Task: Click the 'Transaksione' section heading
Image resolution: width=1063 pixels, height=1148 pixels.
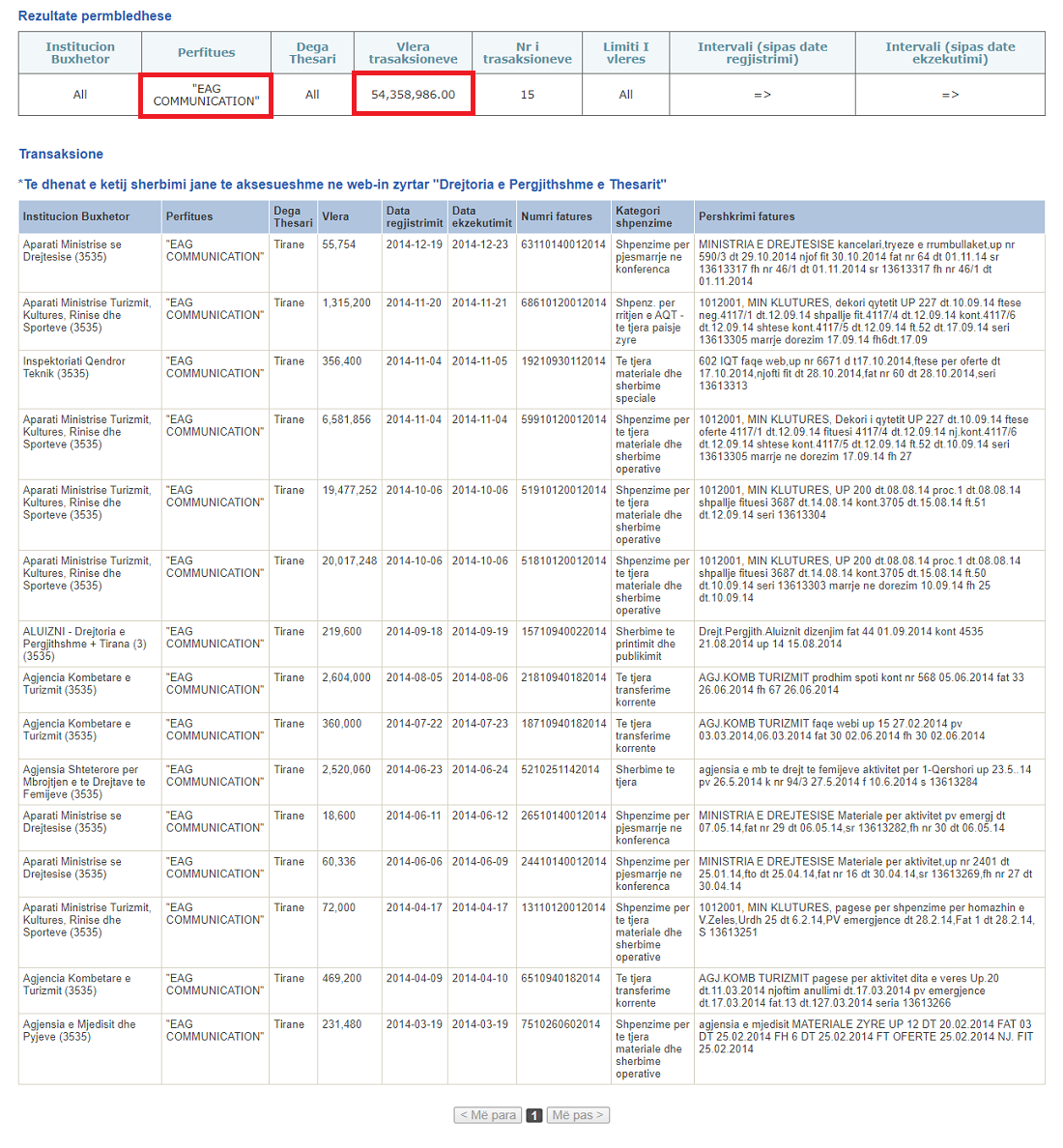Action: [61, 154]
